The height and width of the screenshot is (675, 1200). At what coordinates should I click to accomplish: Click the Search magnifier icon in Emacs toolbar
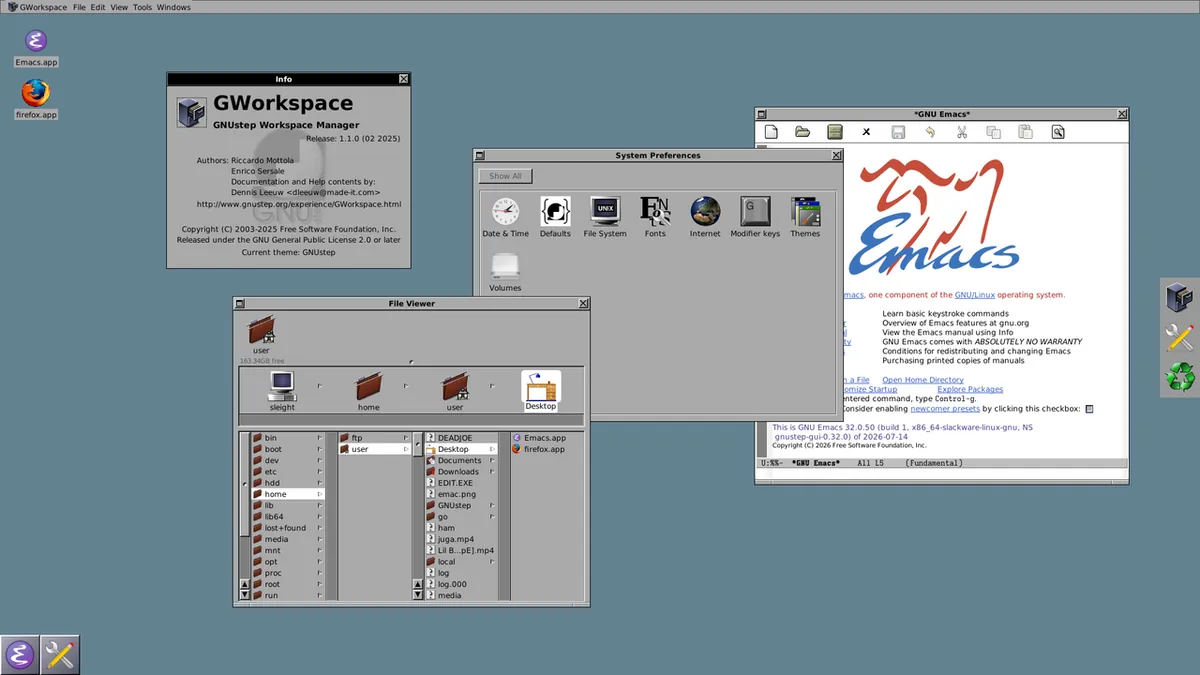(x=1058, y=132)
